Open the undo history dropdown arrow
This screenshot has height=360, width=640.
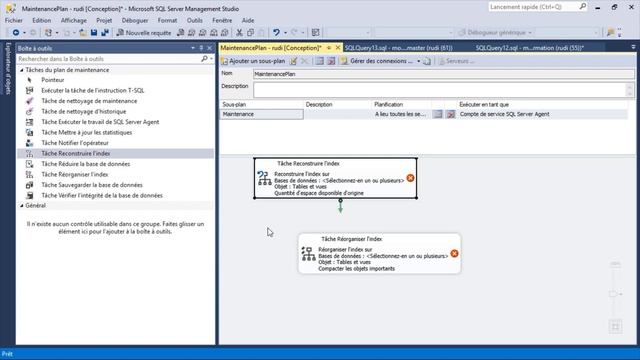click(285, 33)
